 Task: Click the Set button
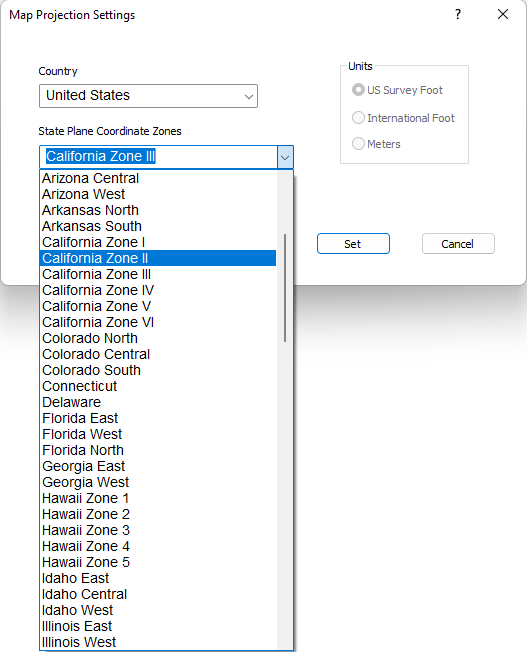[x=353, y=244]
